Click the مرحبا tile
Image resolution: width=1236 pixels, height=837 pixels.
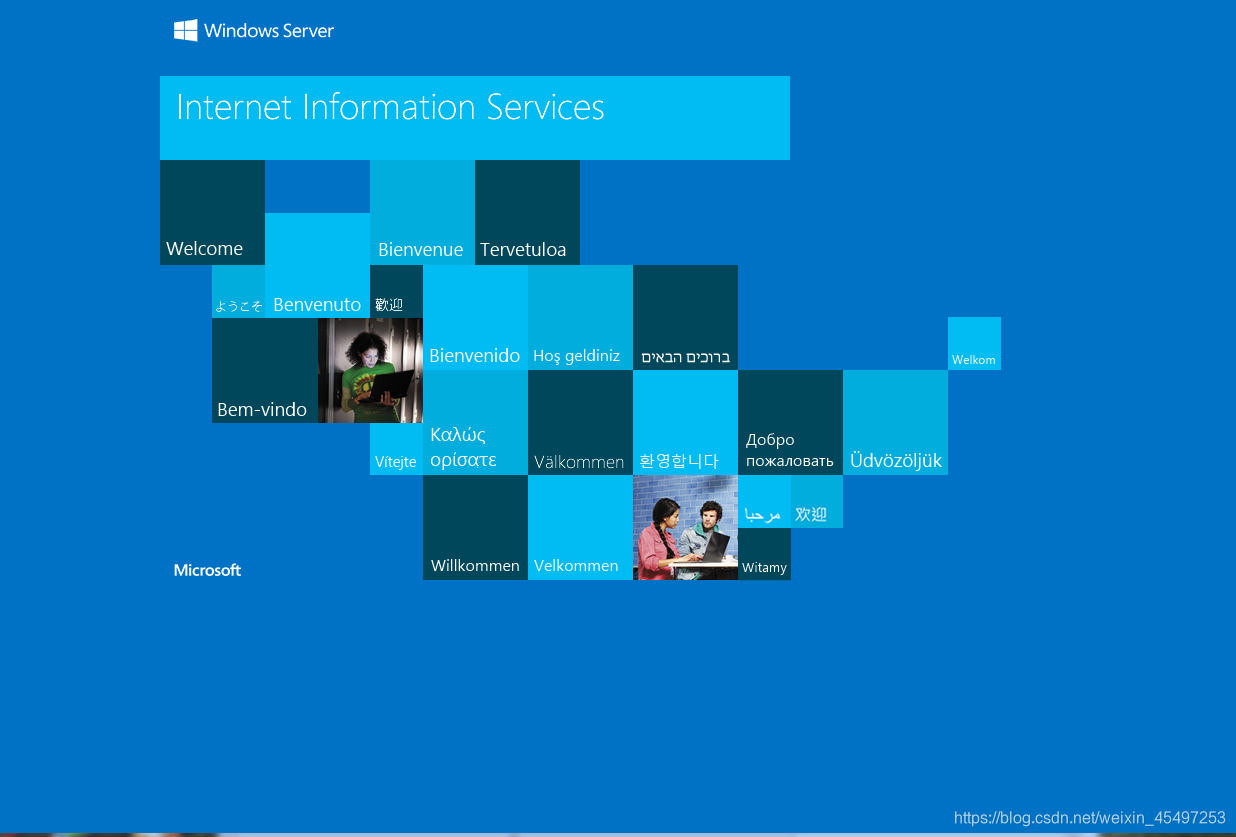[x=764, y=501]
